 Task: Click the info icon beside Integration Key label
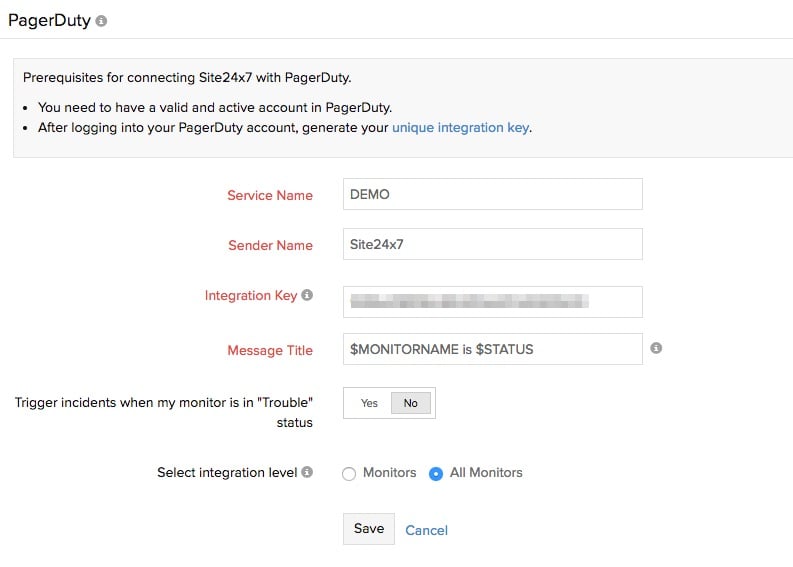coord(307,296)
